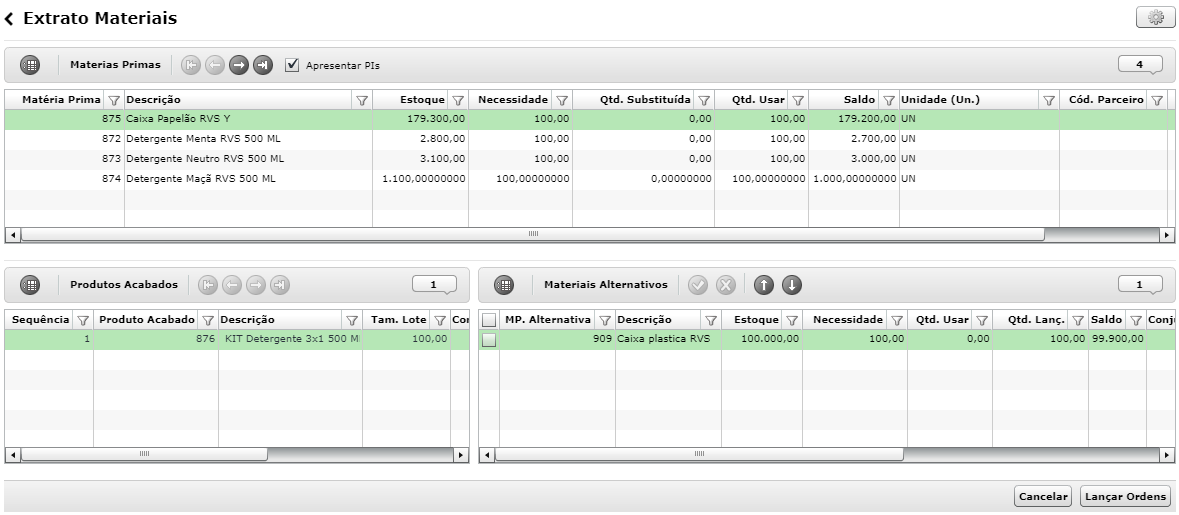
Task: Open the Descrição column filter in Materias Primas
Action: coord(361,100)
